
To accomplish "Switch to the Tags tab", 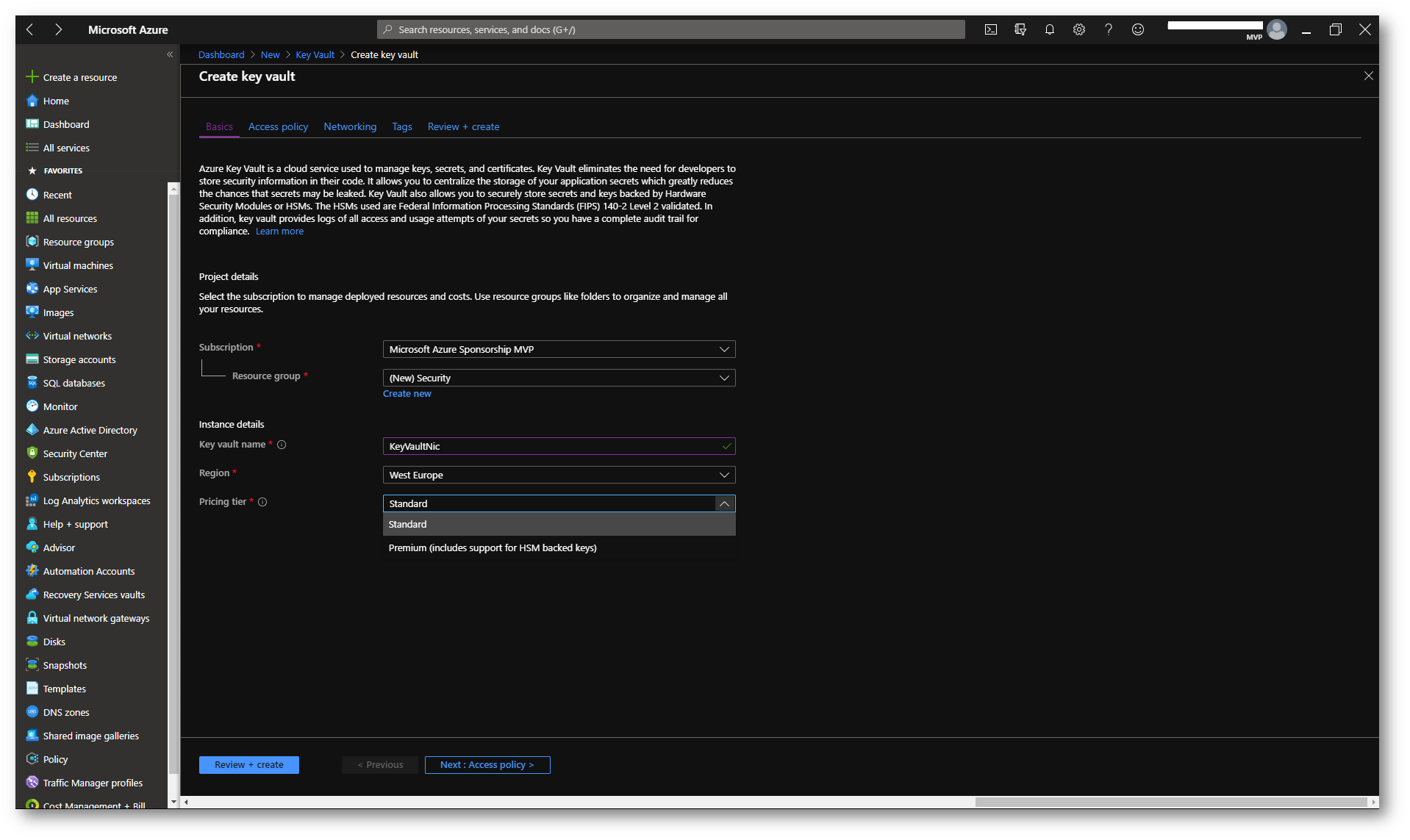I will (x=402, y=126).
